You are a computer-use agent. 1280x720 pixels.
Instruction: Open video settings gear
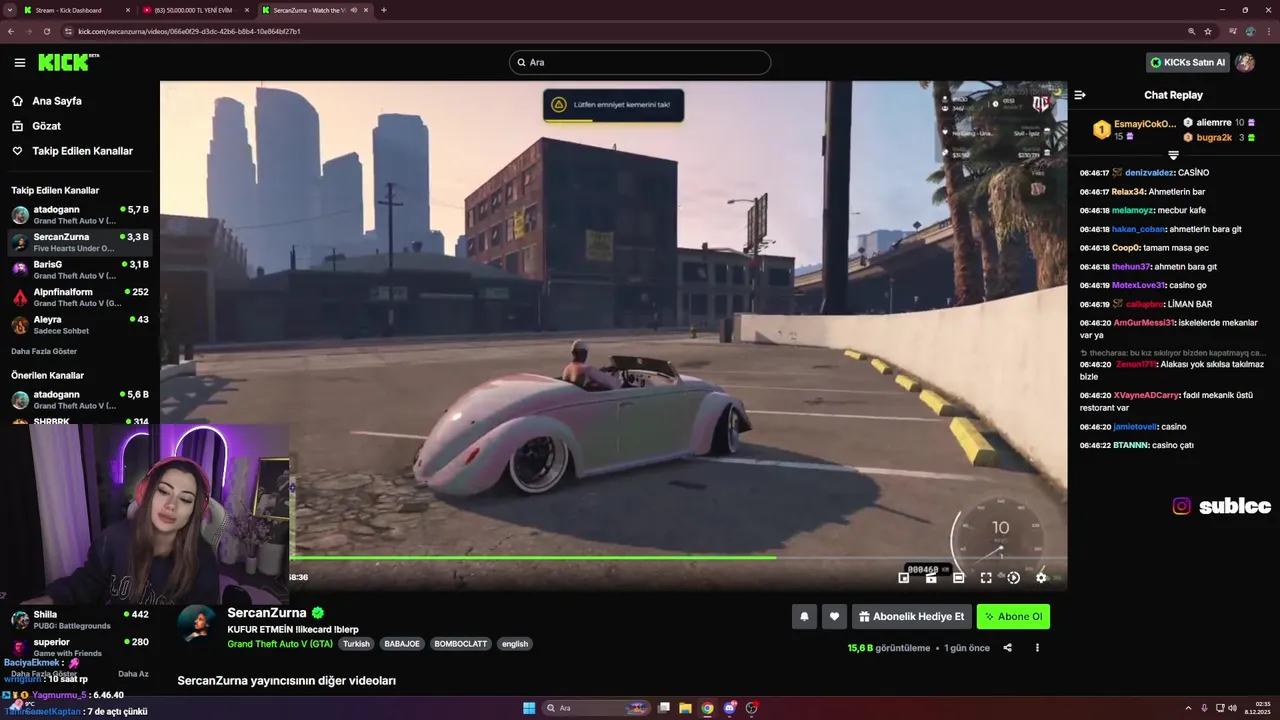1041,578
